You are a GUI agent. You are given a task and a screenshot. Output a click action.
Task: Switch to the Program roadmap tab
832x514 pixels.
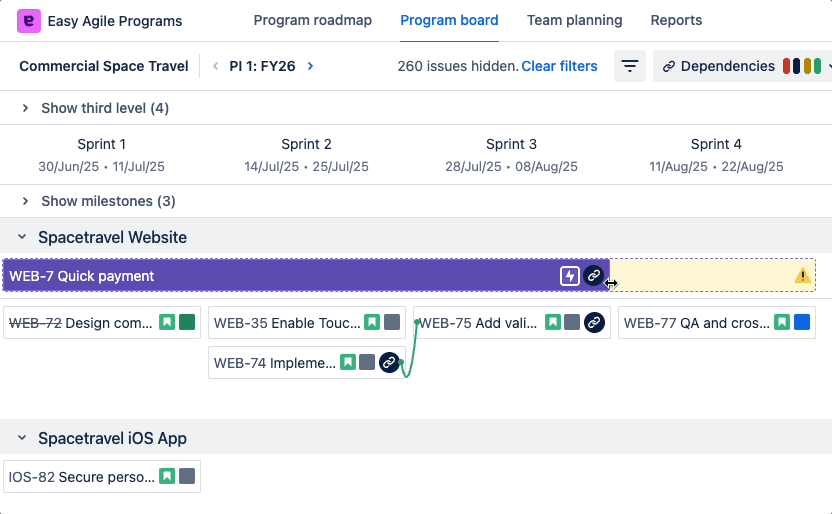point(312,20)
